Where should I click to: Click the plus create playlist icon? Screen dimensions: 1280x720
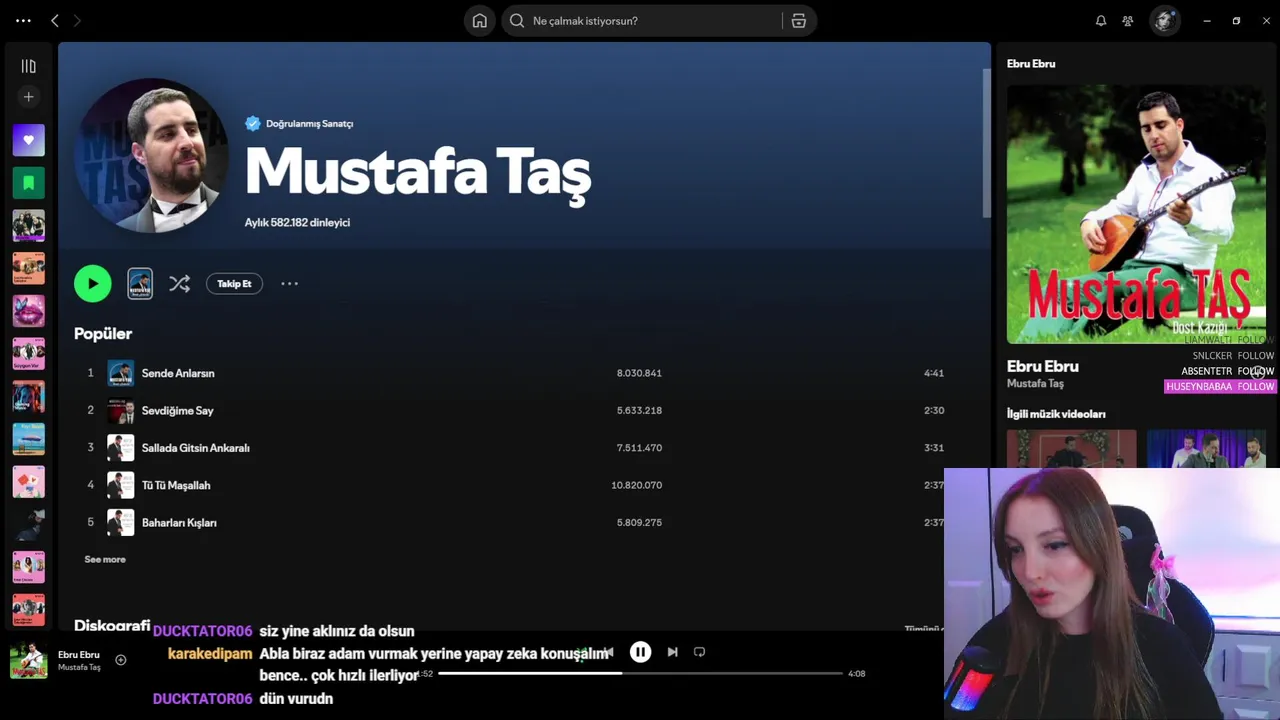pos(28,97)
